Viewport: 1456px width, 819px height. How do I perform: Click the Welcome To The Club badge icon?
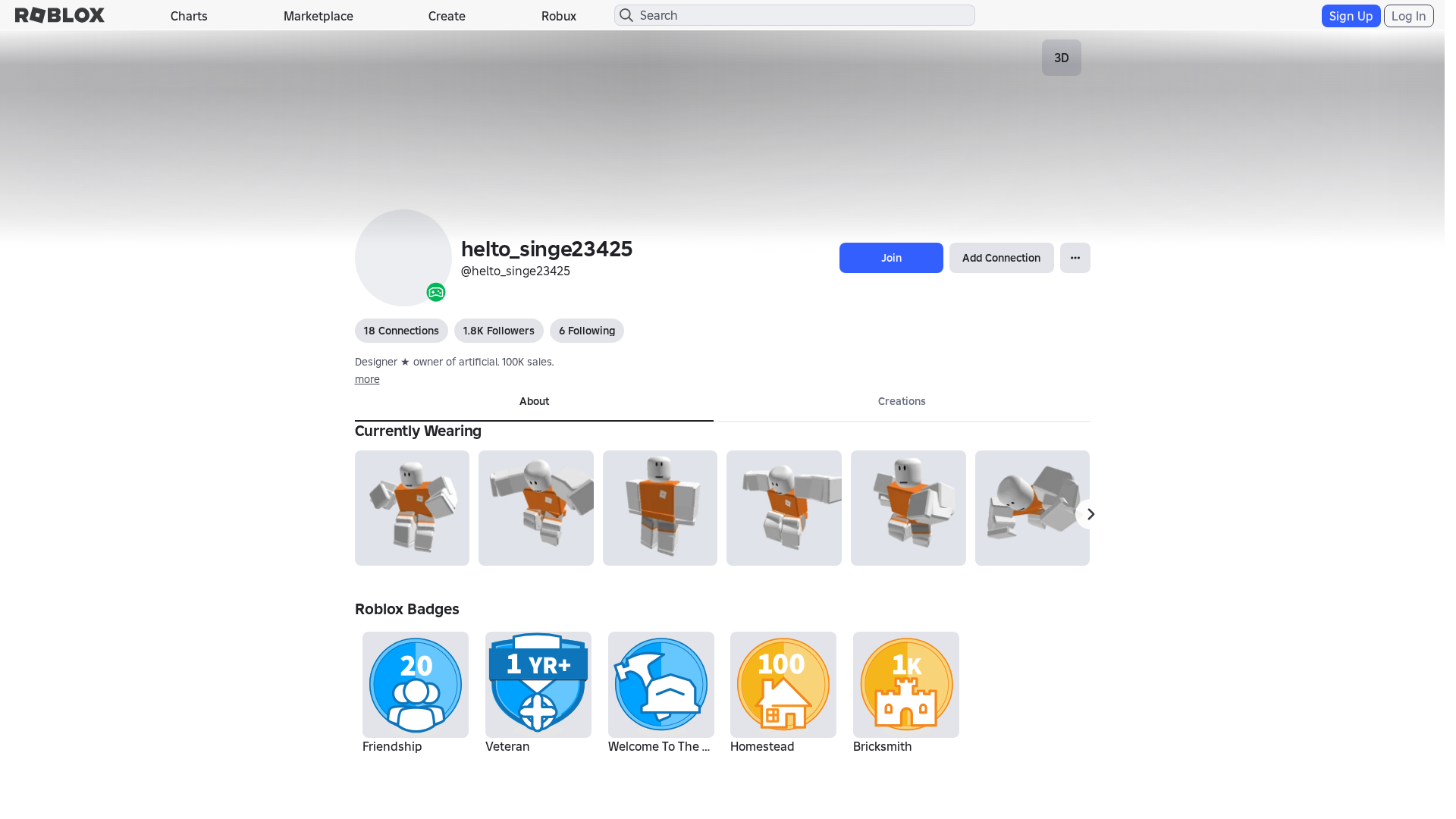[x=661, y=685]
